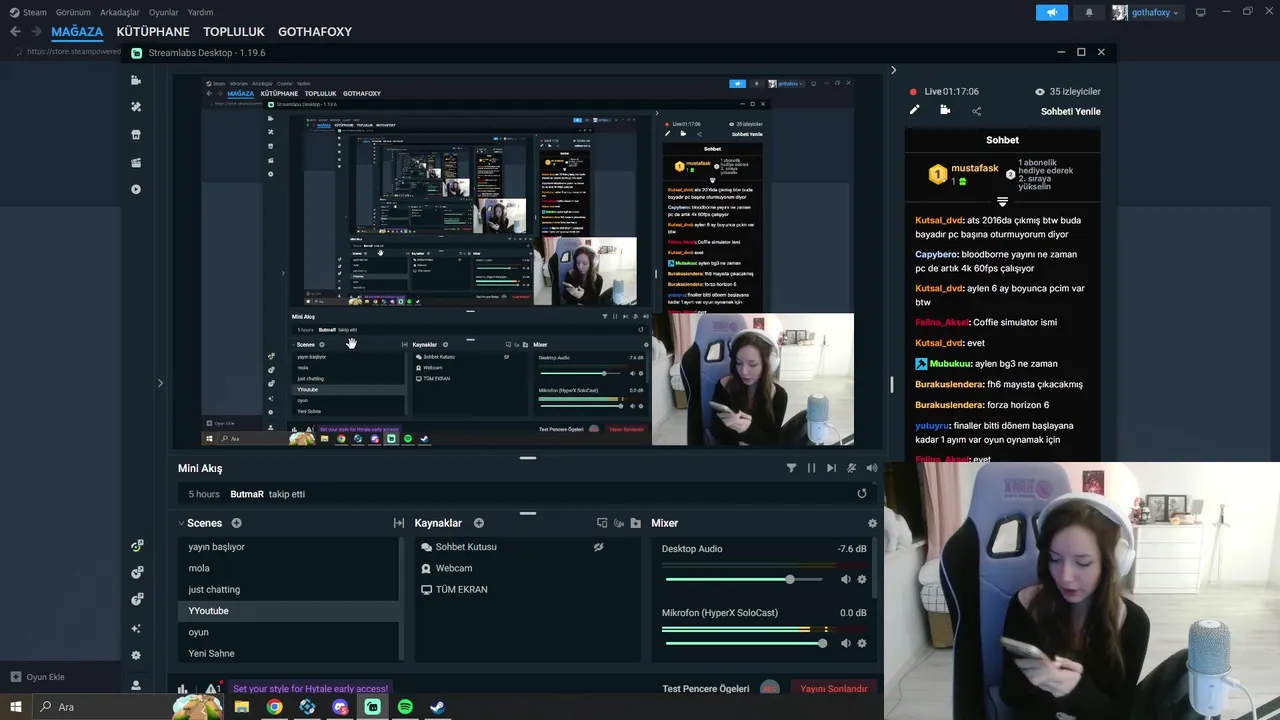Open the Hytale early access notice
This screenshot has height=720, width=1280.
[x=310, y=688]
